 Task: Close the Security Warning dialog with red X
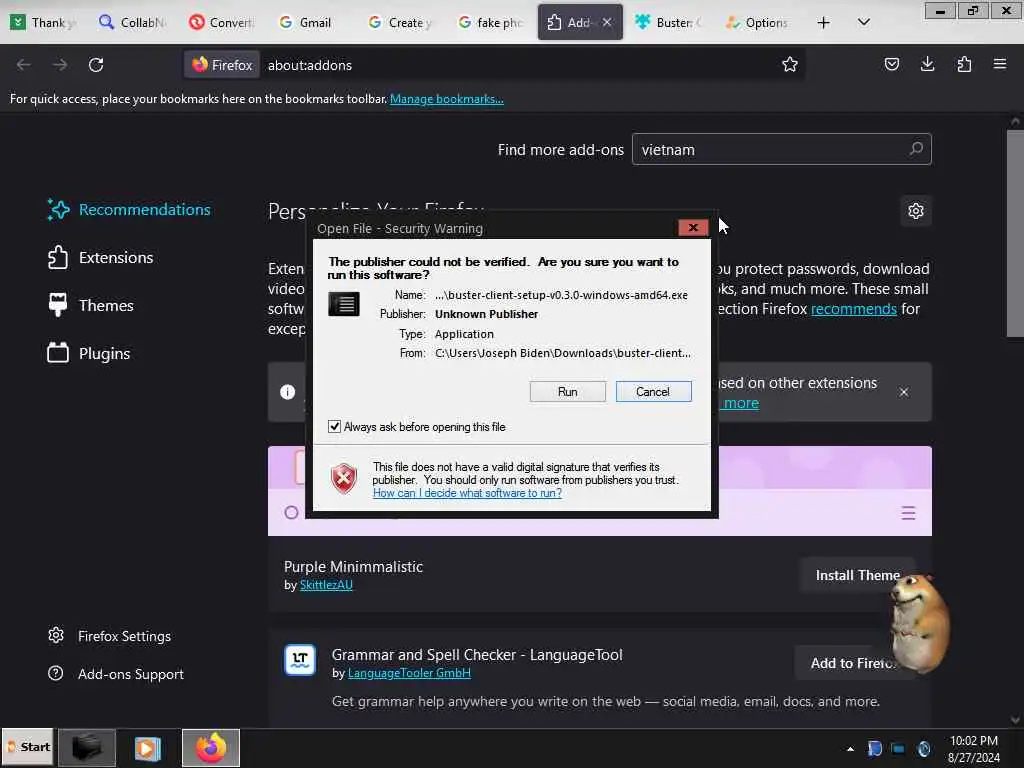coord(693,227)
